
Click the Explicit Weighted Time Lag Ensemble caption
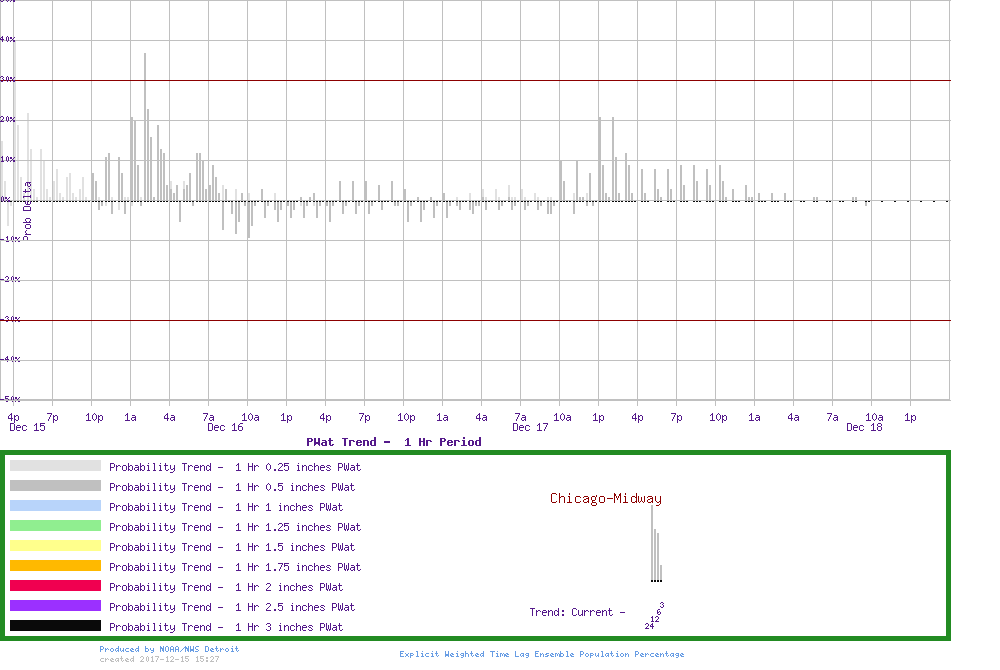pyautogui.click(x=541, y=654)
